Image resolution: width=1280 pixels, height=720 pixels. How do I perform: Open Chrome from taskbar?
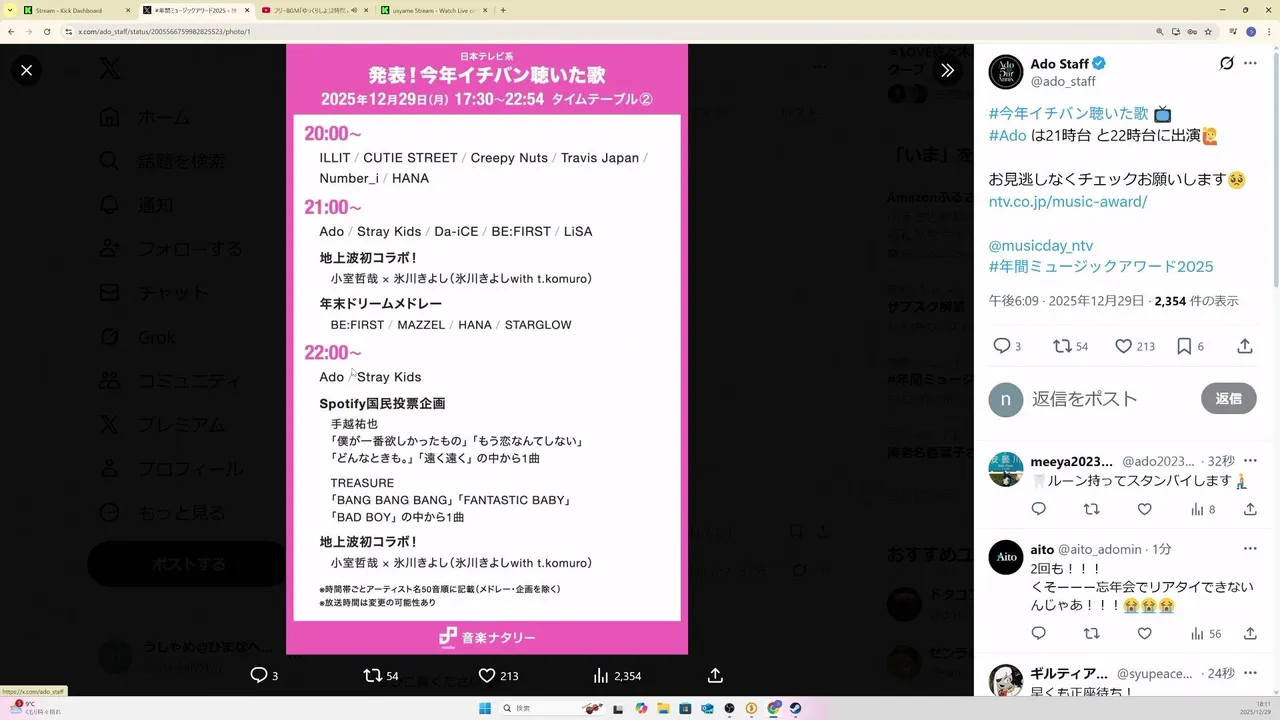773,709
